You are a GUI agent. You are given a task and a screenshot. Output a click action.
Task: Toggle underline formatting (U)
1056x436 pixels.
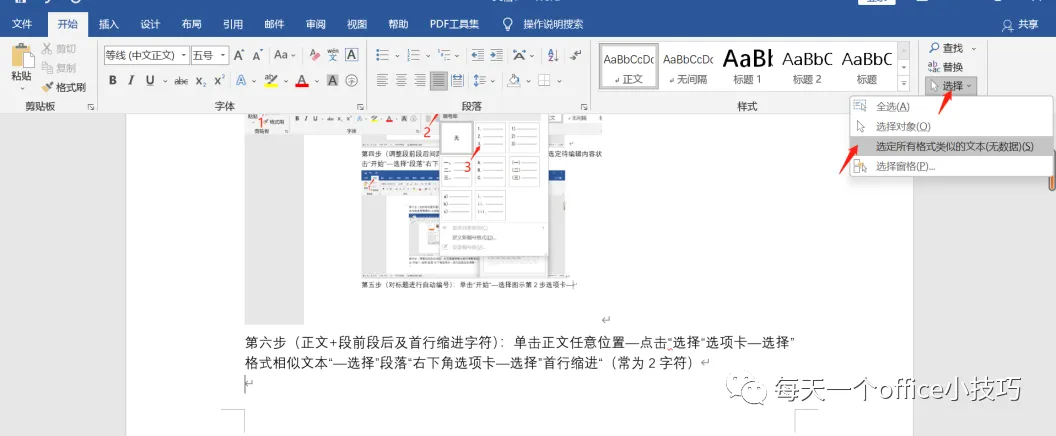pyautogui.click(x=149, y=81)
